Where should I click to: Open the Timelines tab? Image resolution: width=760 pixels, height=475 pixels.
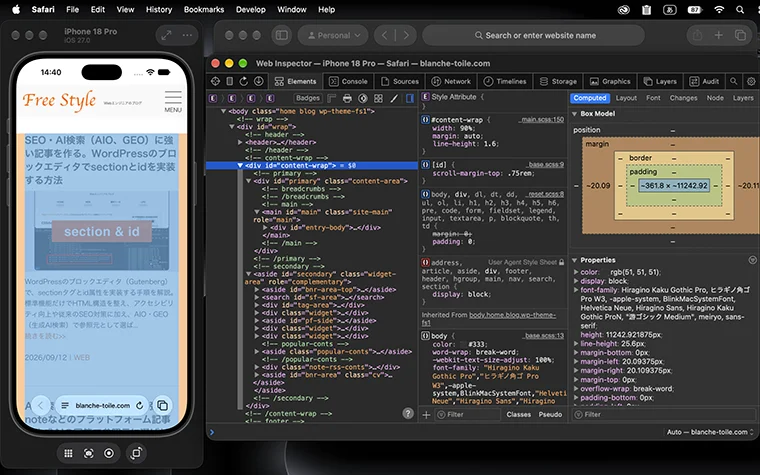tap(505, 81)
